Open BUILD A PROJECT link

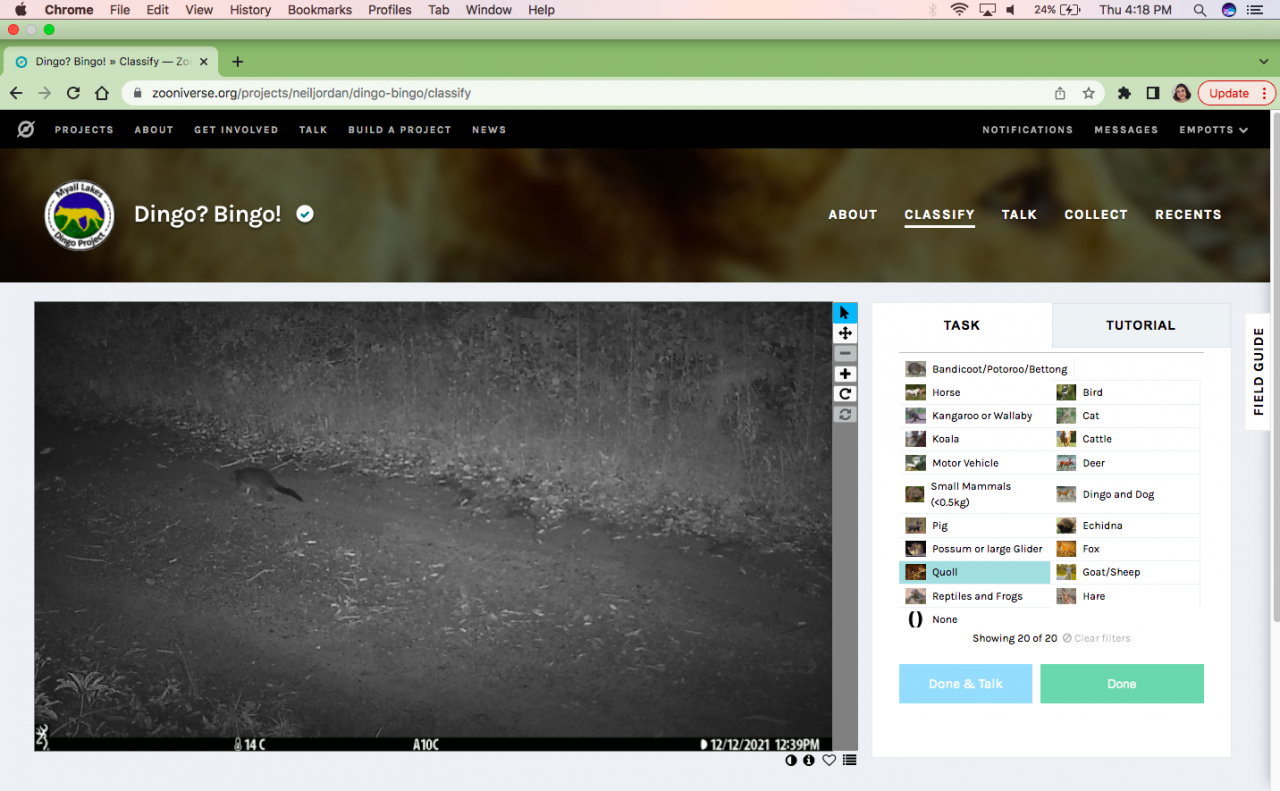(x=399, y=130)
